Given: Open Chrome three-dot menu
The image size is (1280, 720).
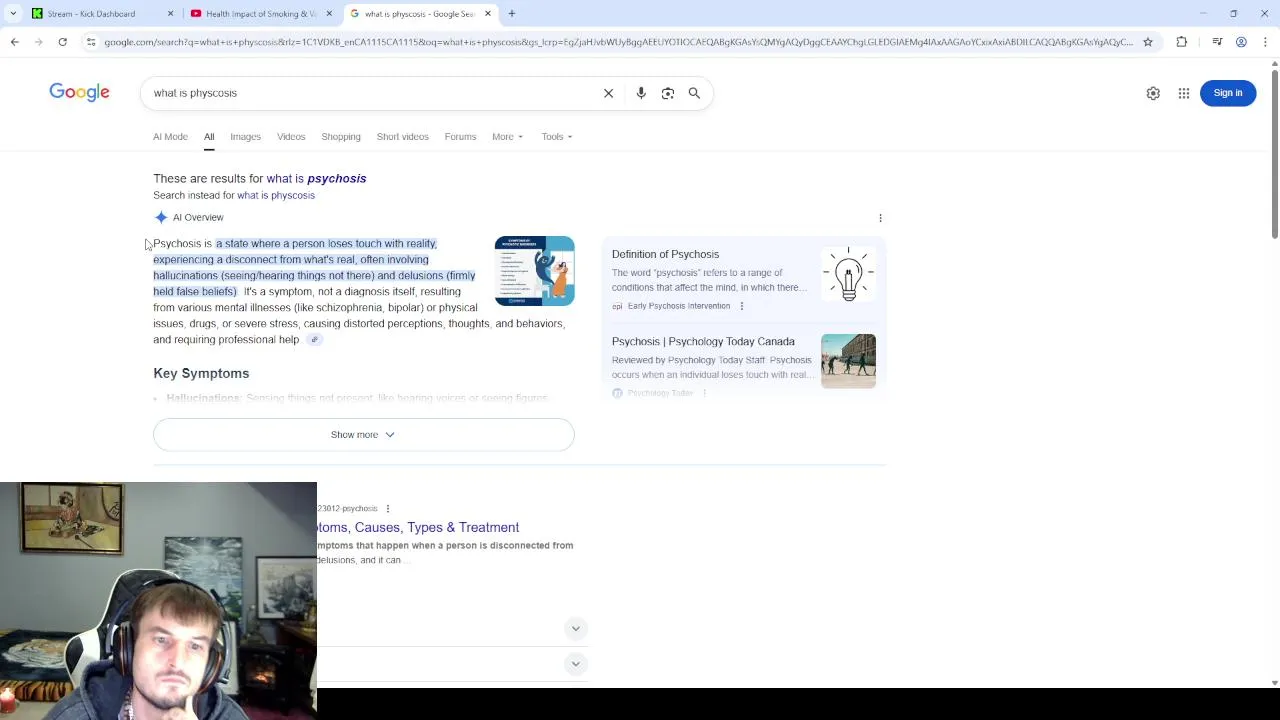Looking at the screenshot, I should (1265, 42).
